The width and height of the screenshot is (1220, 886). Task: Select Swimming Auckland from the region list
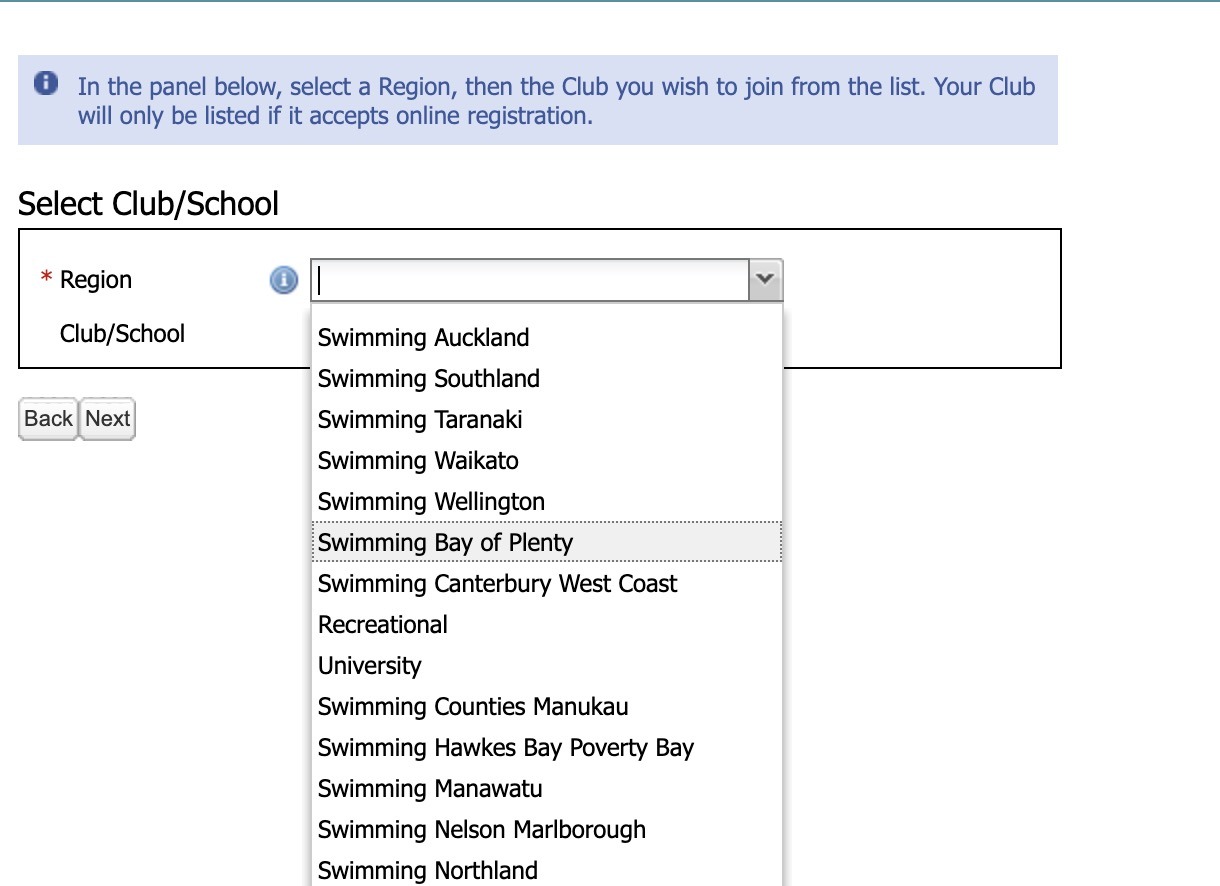coord(423,338)
